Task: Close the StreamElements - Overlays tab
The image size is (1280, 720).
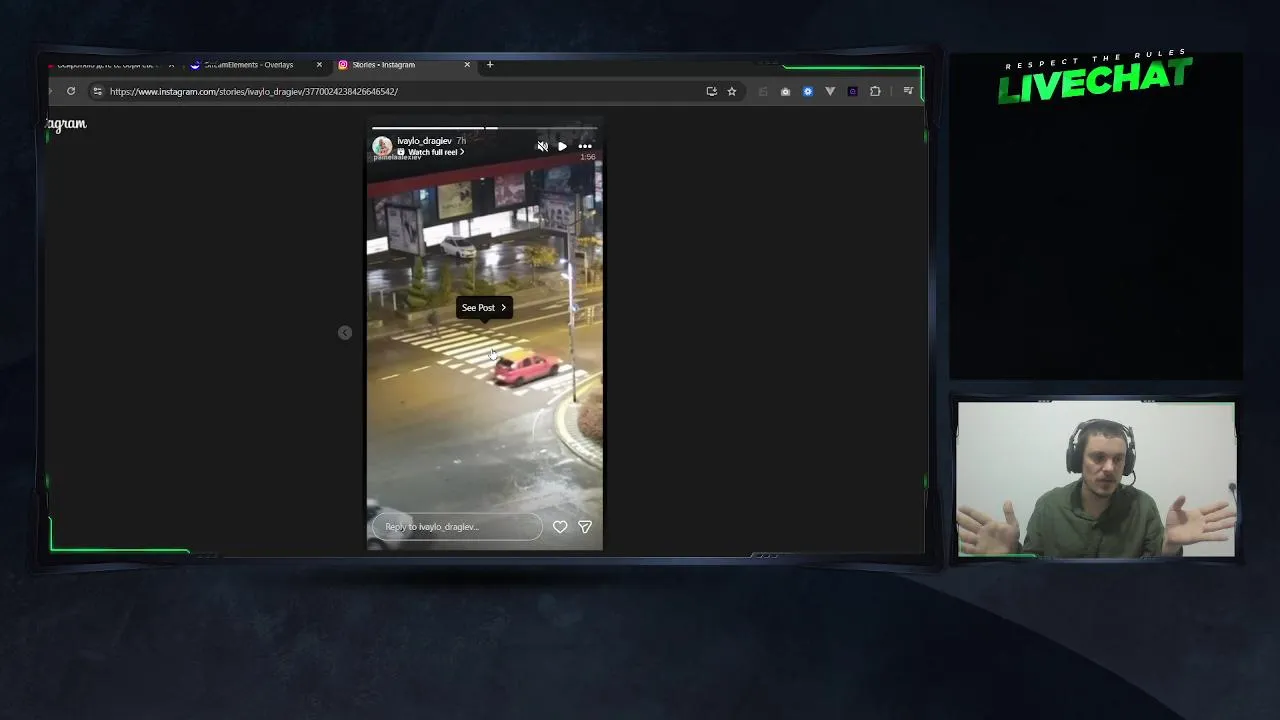Action: click(x=319, y=65)
